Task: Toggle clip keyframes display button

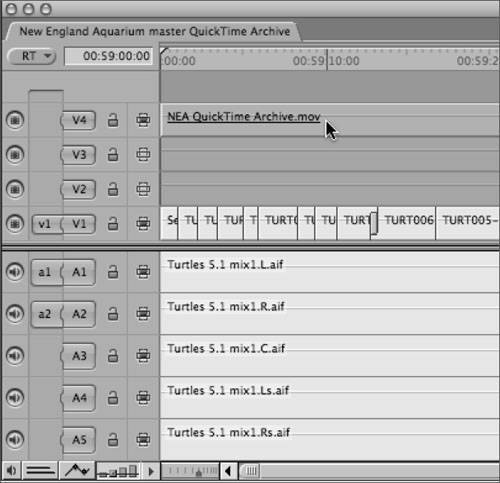Action: [x=40, y=471]
